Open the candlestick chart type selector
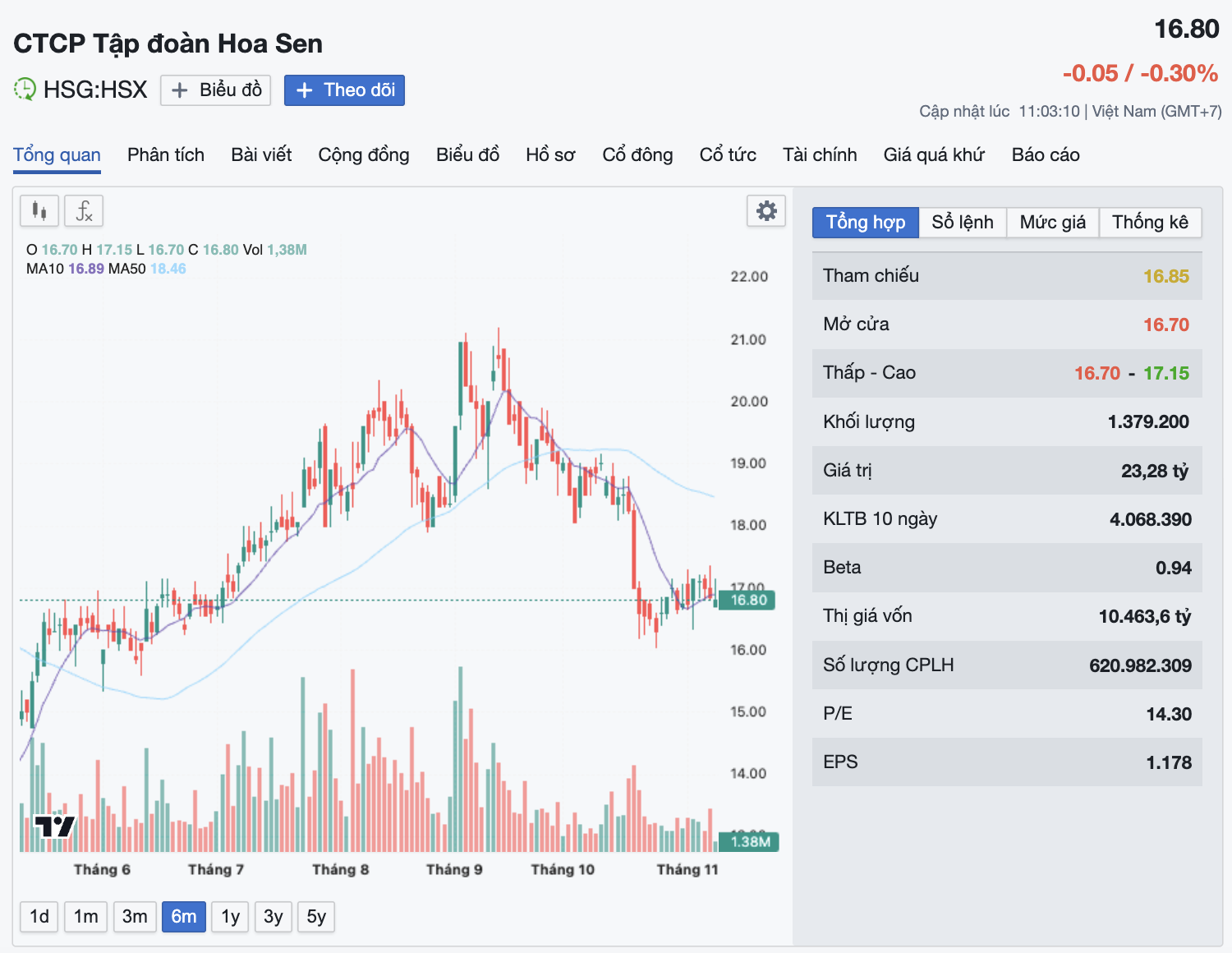The width and height of the screenshot is (1232, 953). pyautogui.click(x=39, y=211)
